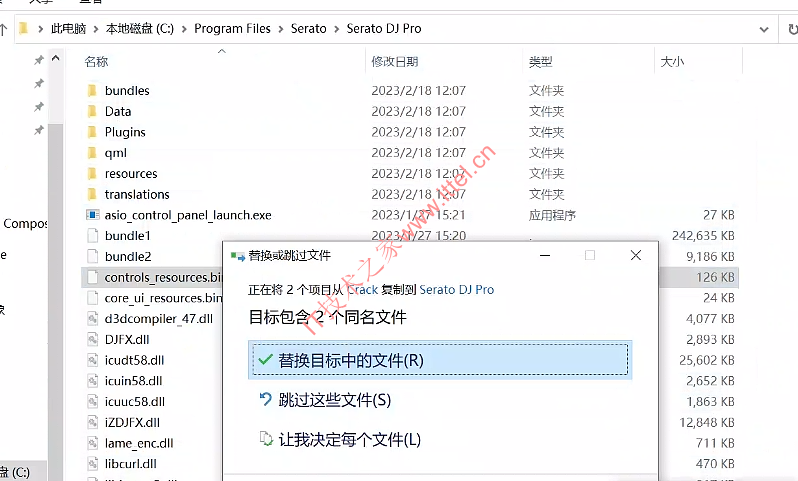The image size is (798, 481).
Task: Select the iZDJFX.dll file icon
Action: pyautogui.click(x=92, y=422)
